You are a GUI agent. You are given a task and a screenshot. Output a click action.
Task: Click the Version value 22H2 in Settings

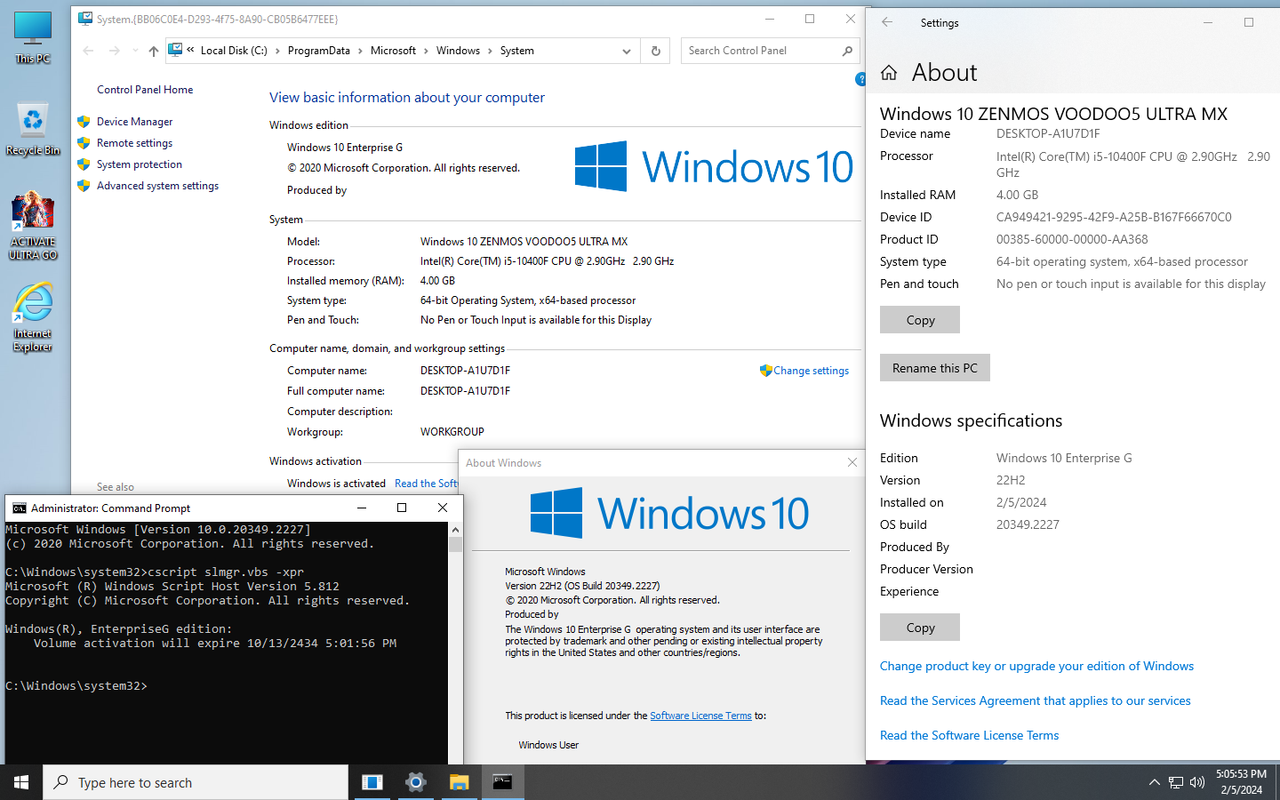click(1012, 480)
